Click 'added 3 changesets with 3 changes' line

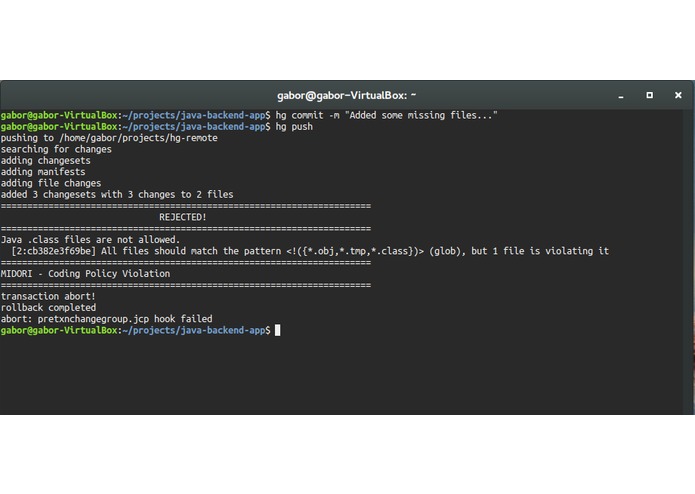click(x=117, y=194)
